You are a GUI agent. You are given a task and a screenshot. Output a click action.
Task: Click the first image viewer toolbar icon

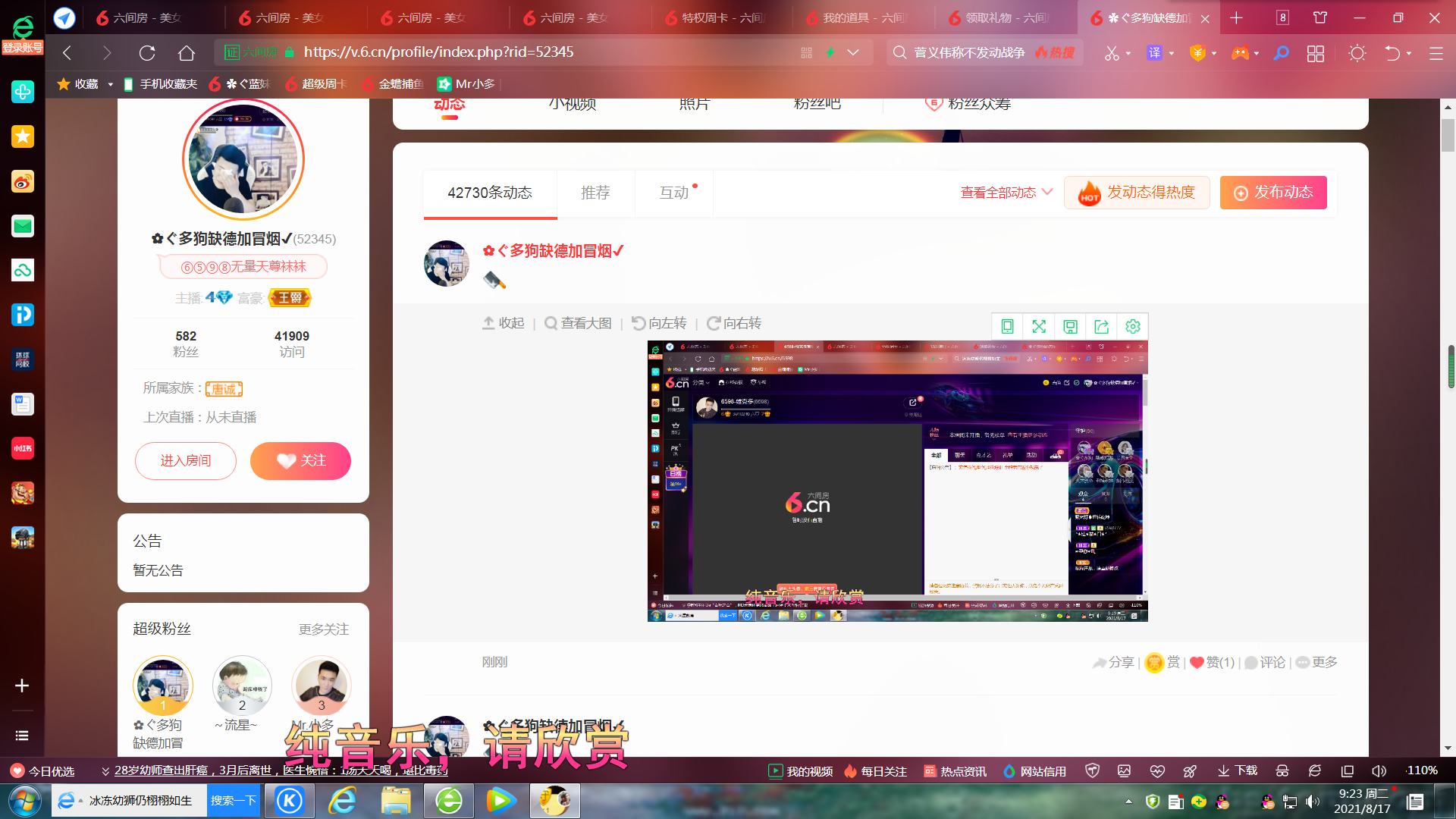click(1007, 326)
